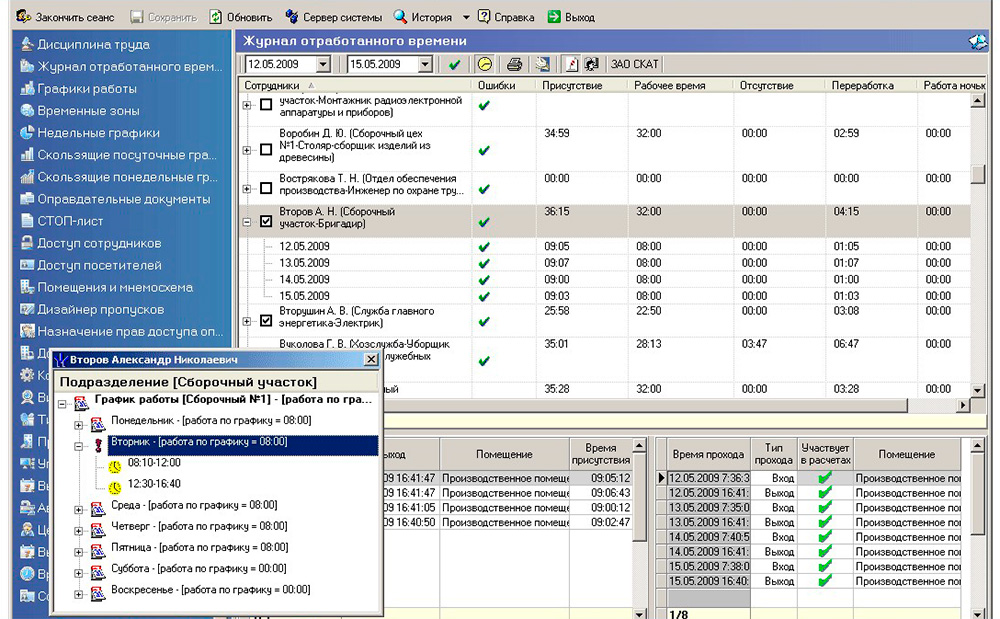Select the 08:10-12:00 interval
The image size is (1000, 619).
pos(154,463)
